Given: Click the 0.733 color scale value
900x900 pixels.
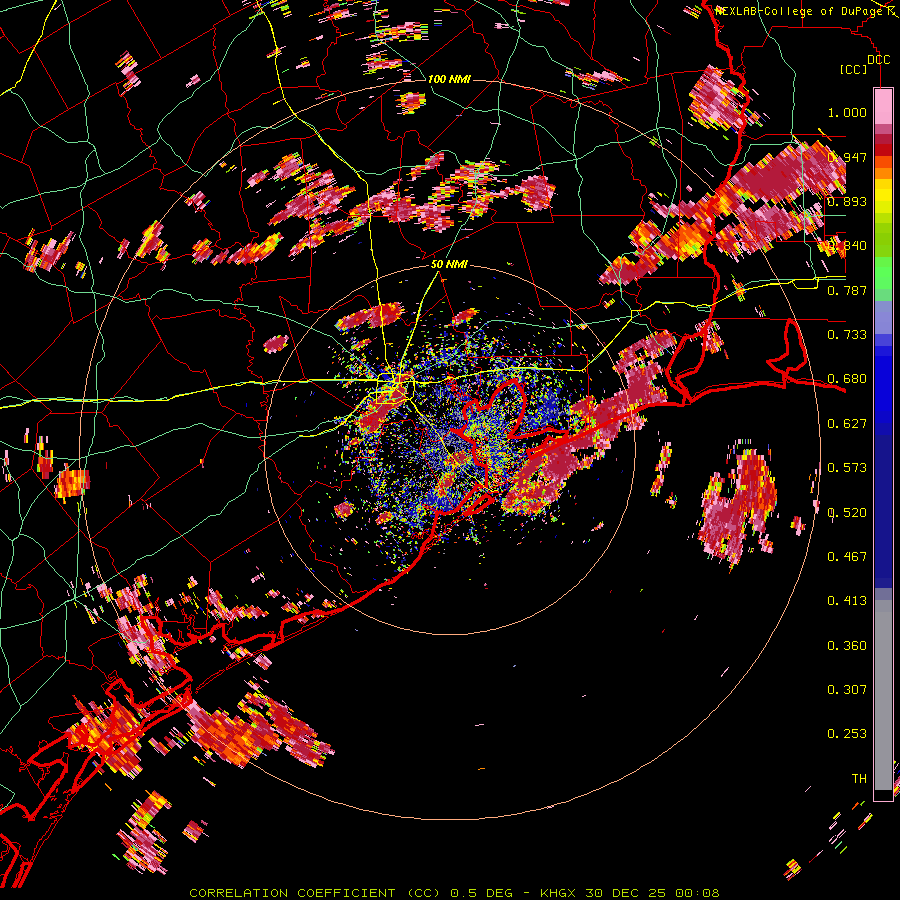Looking at the screenshot, I should pyautogui.click(x=847, y=335).
